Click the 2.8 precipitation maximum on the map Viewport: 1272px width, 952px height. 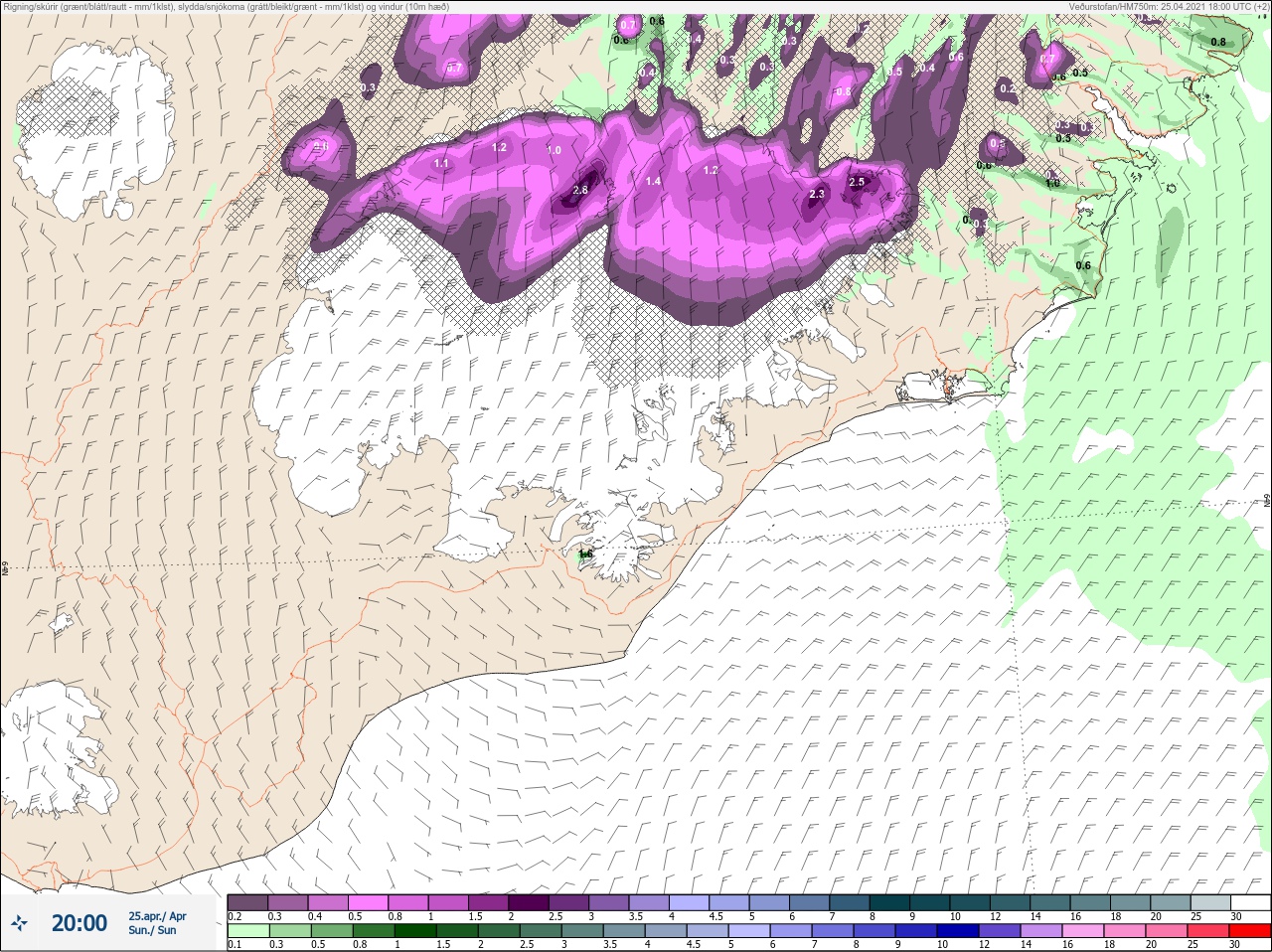click(x=581, y=190)
